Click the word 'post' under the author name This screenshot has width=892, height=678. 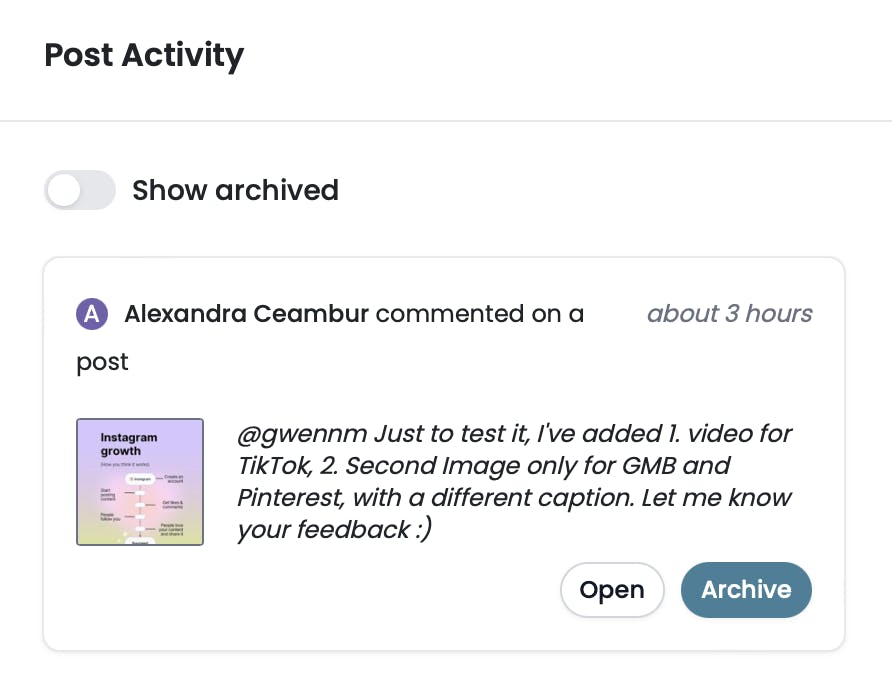point(102,362)
